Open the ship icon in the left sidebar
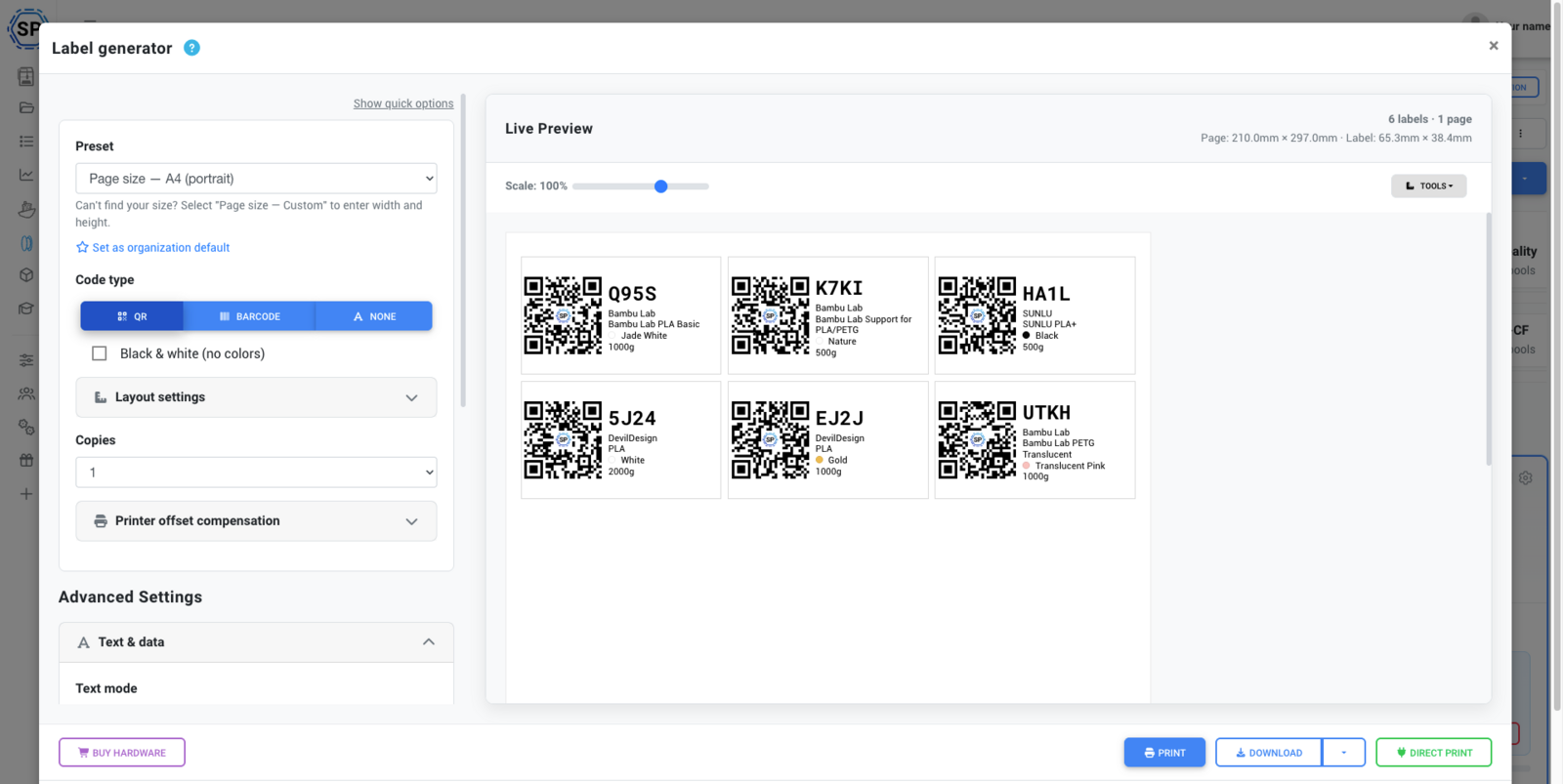Viewport: 1563px width, 784px height. pyautogui.click(x=26, y=209)
